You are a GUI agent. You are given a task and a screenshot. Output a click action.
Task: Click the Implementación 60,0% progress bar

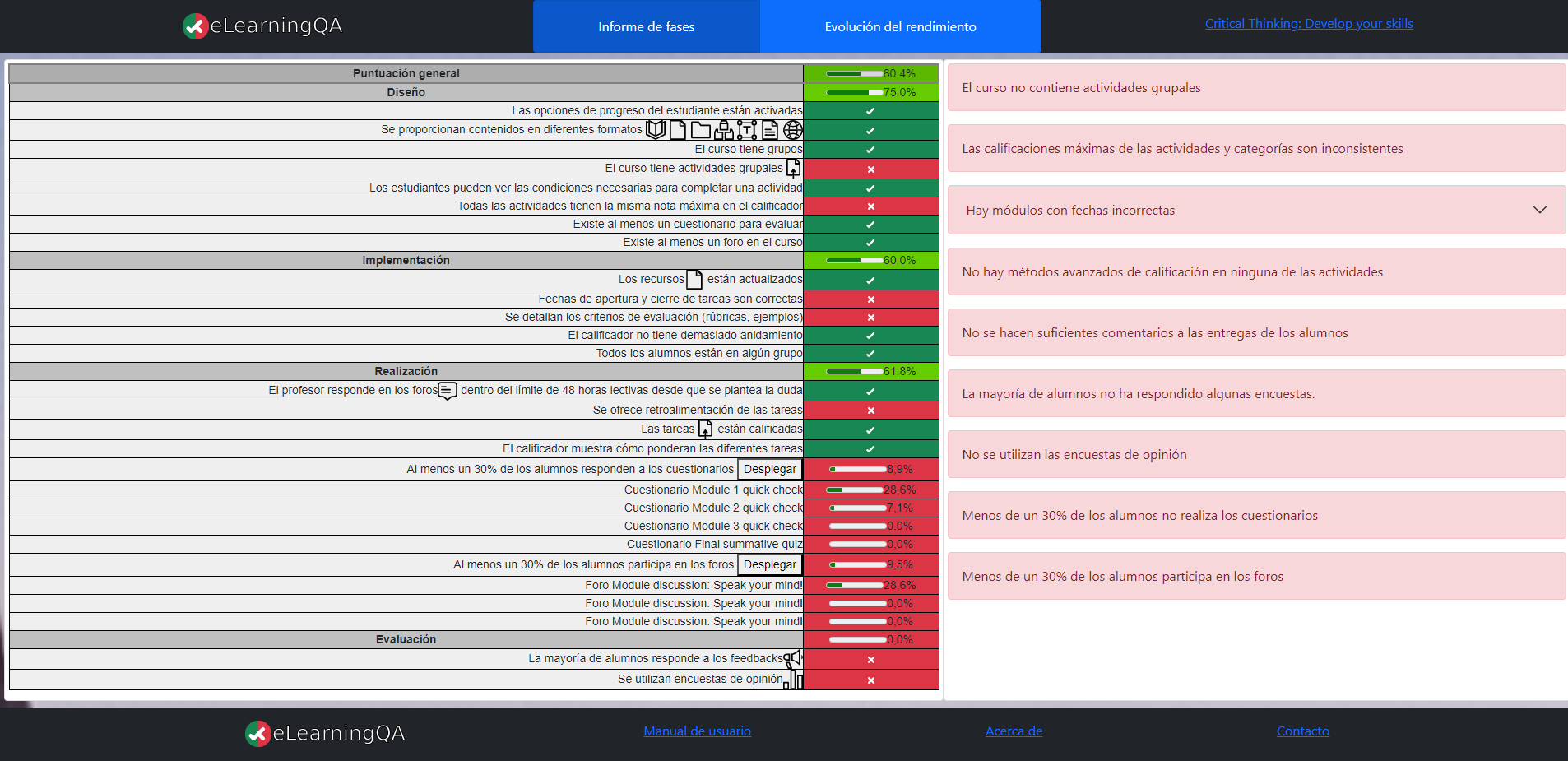(855, 260)
